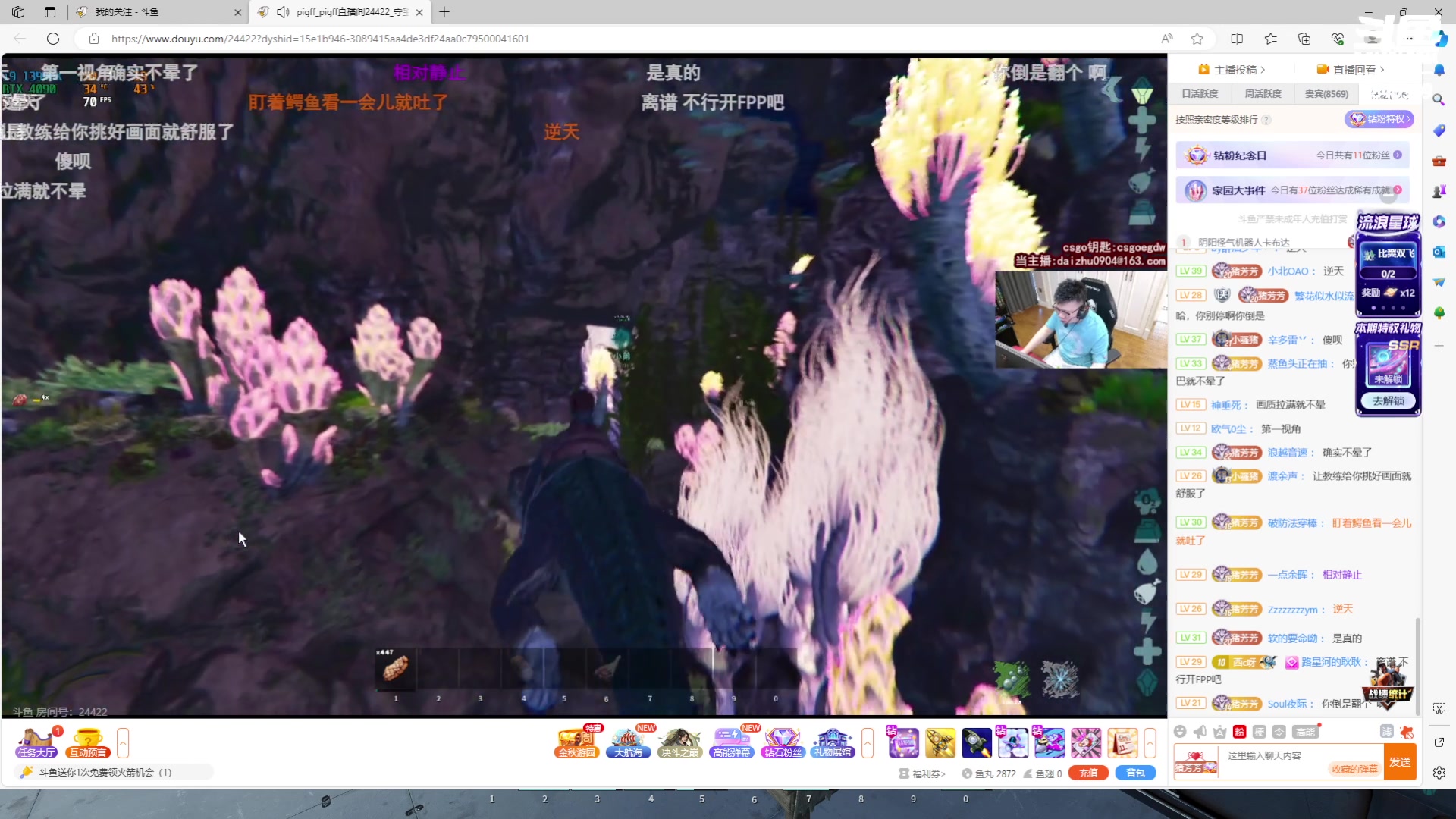Open Edge sidebar settings gear
This screenshot has height=819, width=1456.
point(1439,773)
